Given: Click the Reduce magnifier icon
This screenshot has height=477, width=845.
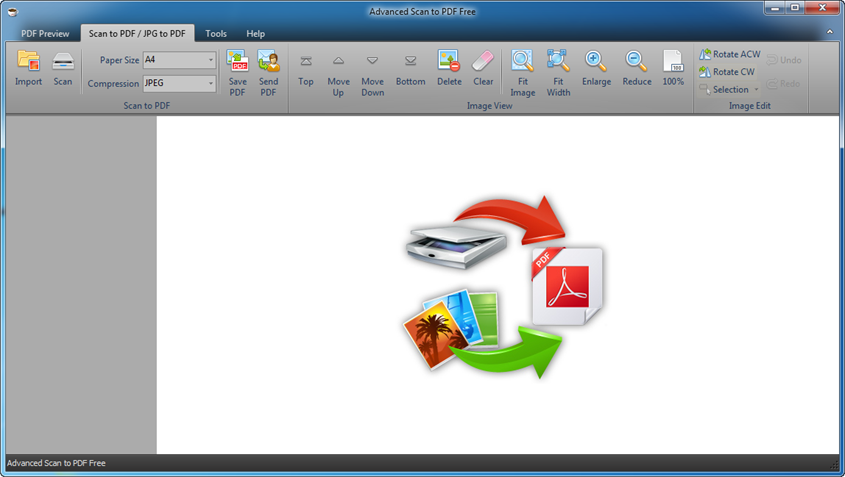Looking at the screenshot, I should click(636, 61).
